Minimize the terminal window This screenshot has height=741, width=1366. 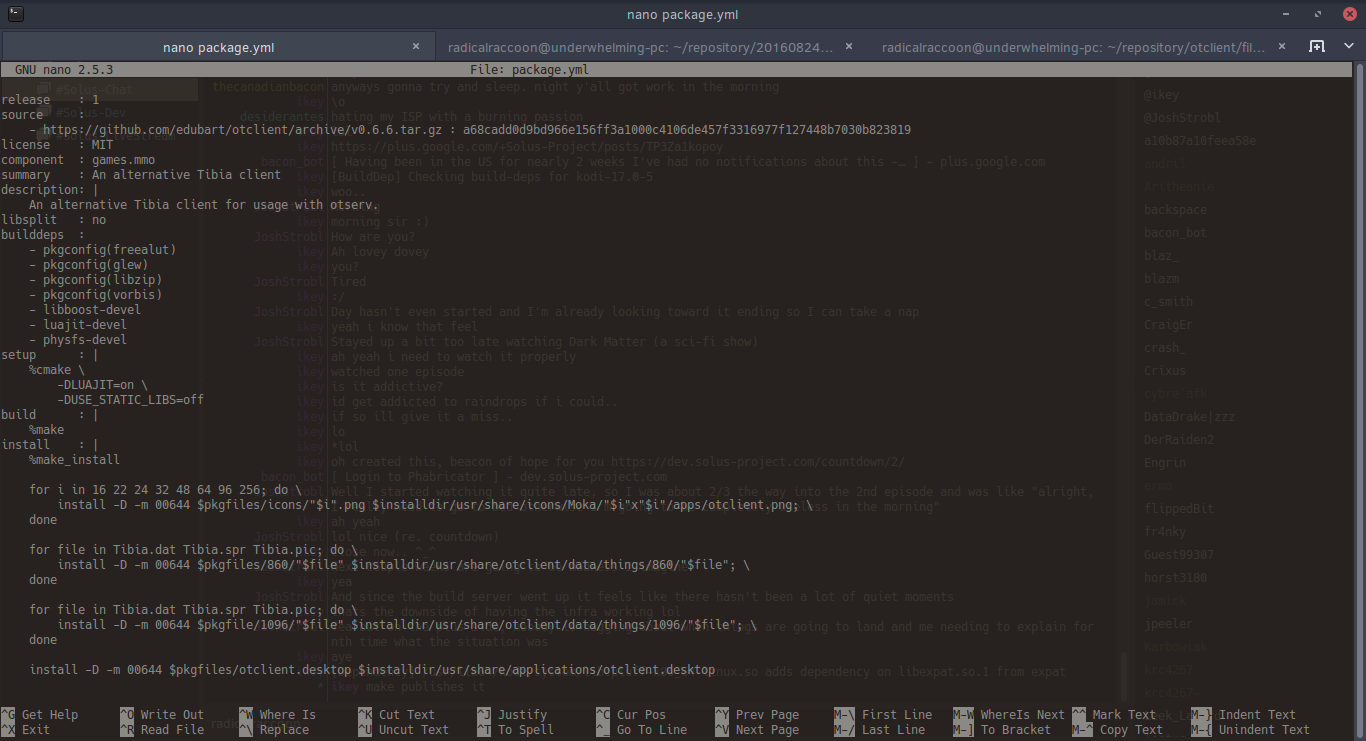pyautogui.click(x=1288, y=15)
